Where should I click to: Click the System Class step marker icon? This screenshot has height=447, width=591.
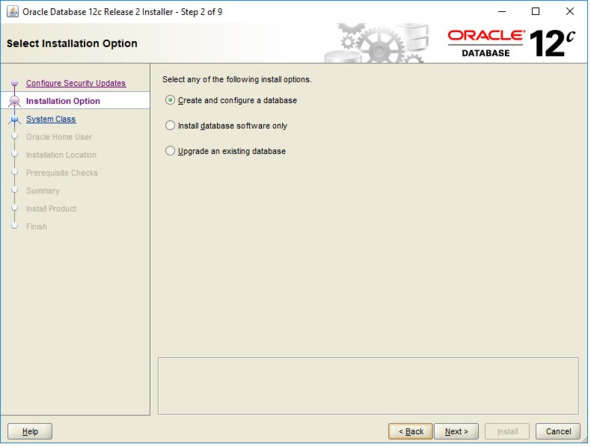[14, 119]
